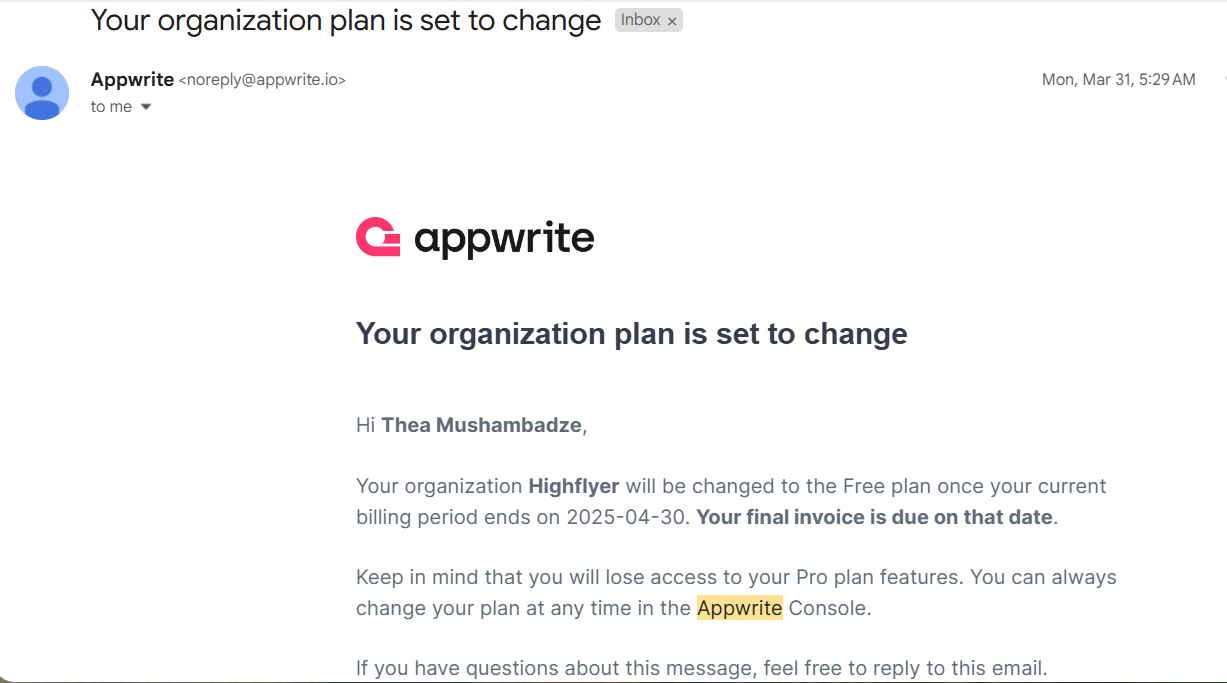This screenshot has width=1227, height=683.
Task: Click the email subject line at top
Action: pos(346,20)
